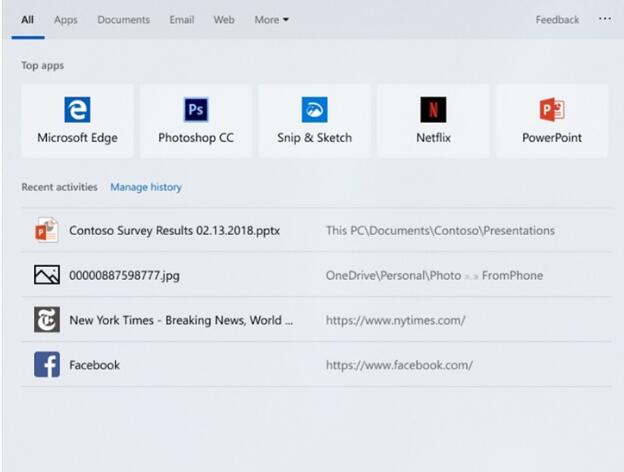Click the pptx file icon for Contoso Survey
The width and height of the screenshot is (624, 472).
pos(47,230)
